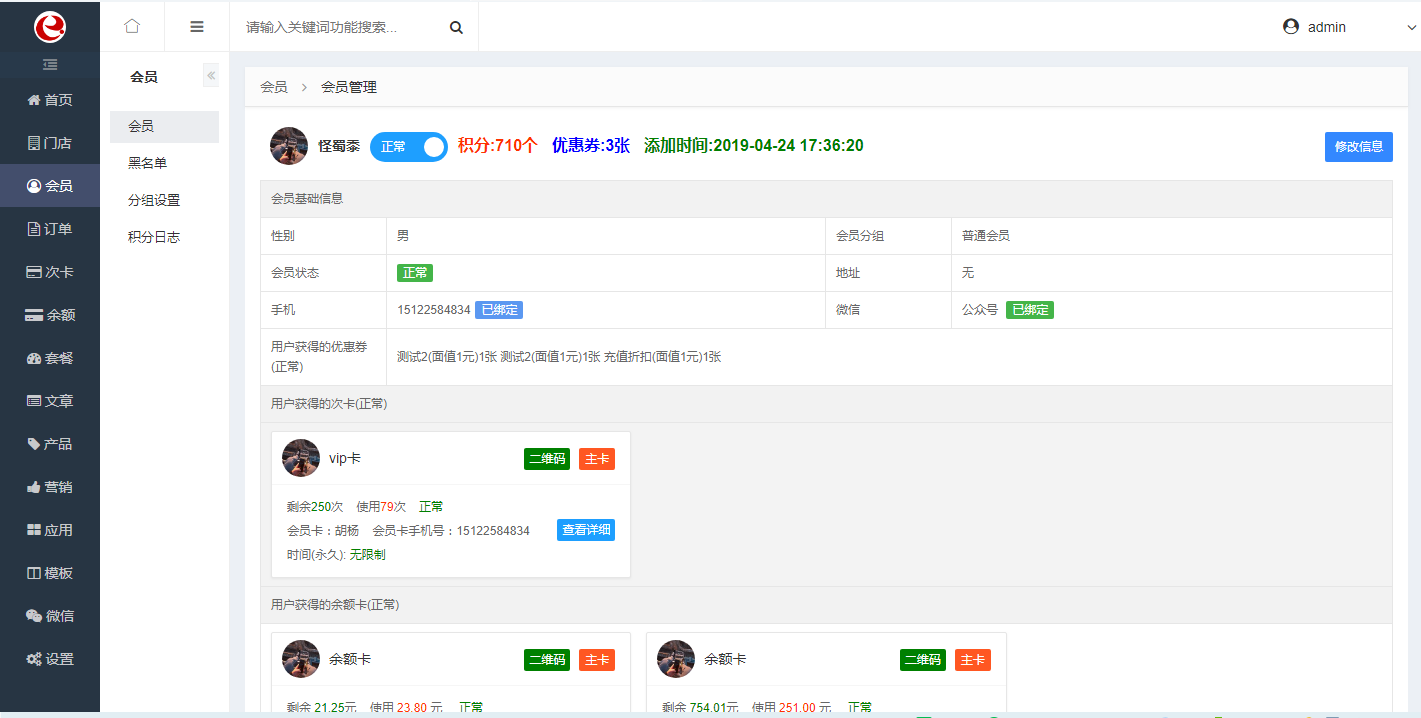Viewport: 1421px width, 718px height.
Task: Click 优惠券:3张 coupon count text
Action: [x=591, y=145]
